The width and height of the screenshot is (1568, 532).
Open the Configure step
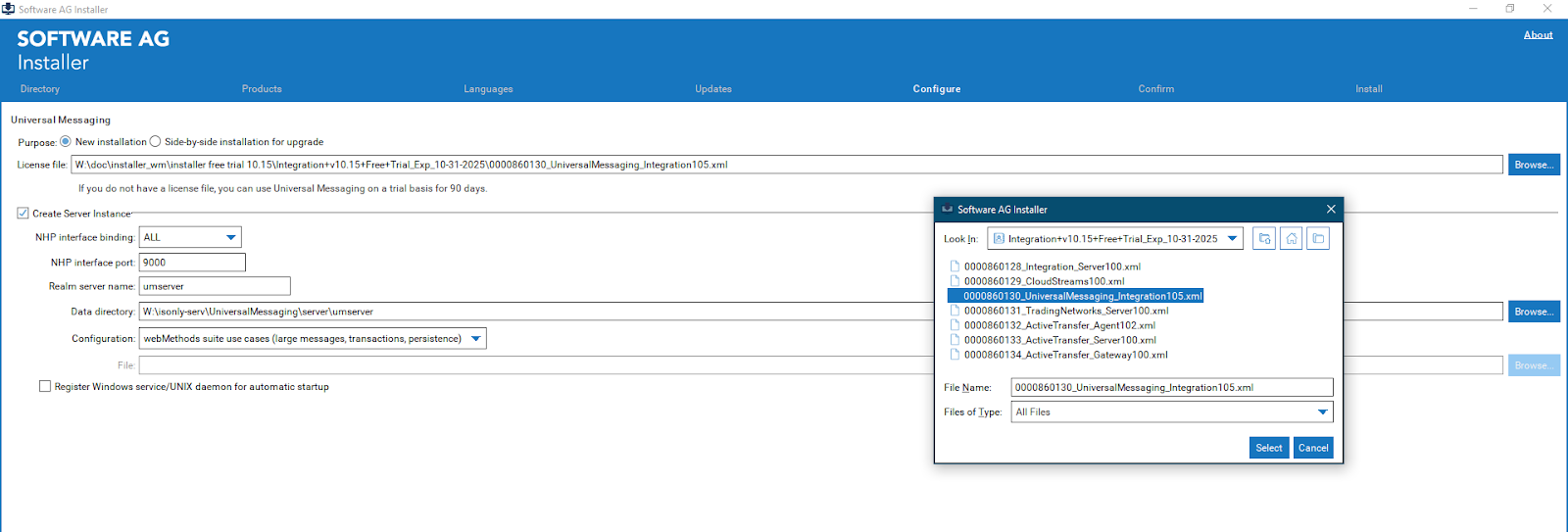point(937,89)
